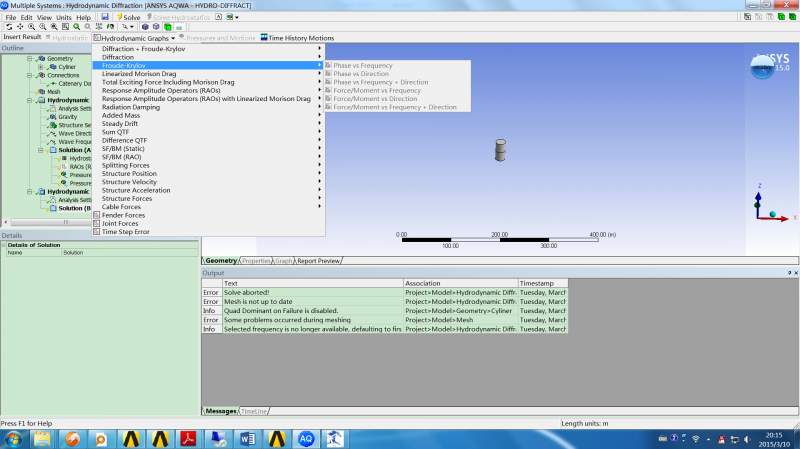Click the Fender Forces graph icon

[96, 215]
